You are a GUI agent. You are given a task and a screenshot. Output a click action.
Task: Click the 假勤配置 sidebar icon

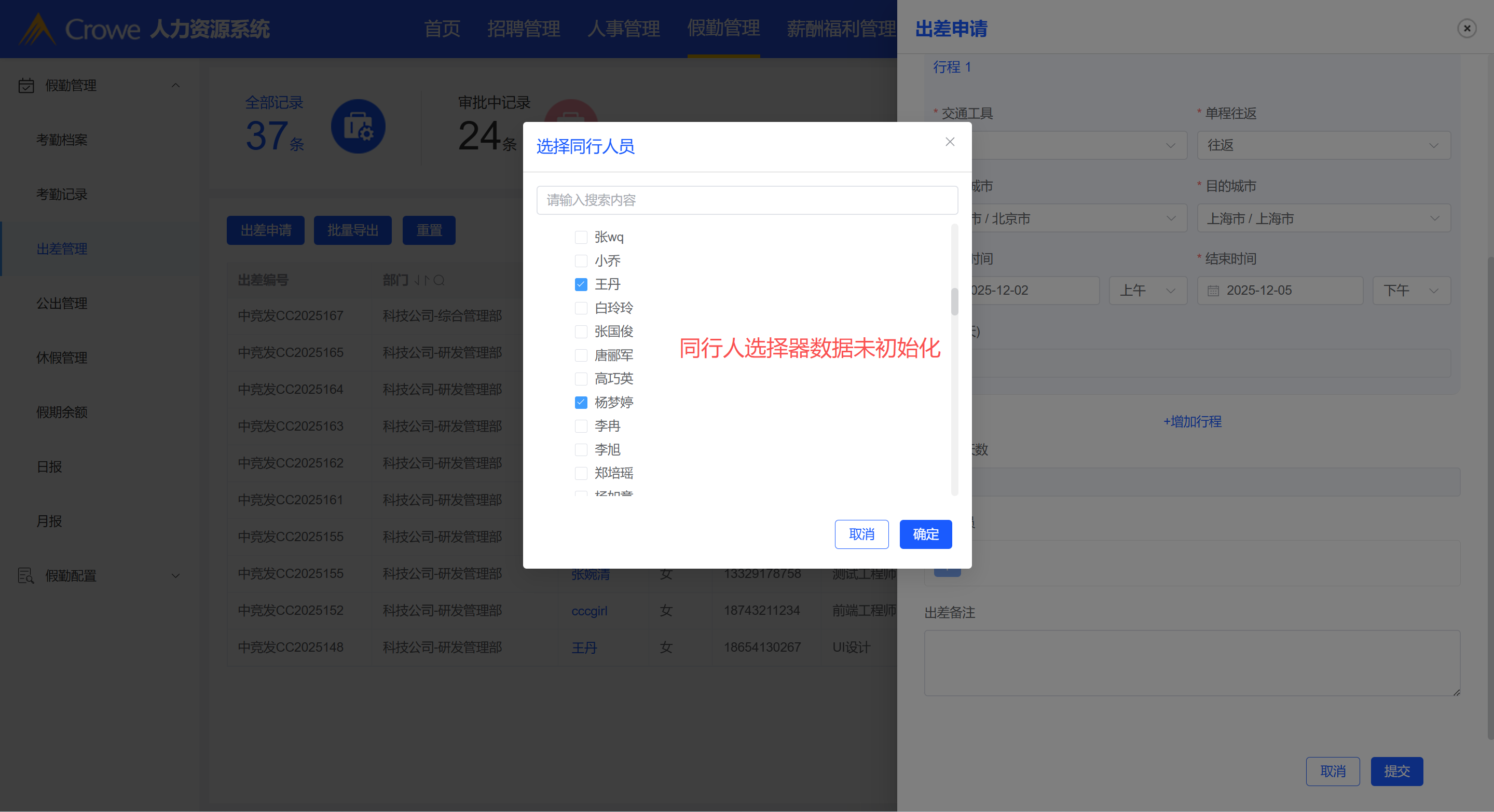coord(26,575)
